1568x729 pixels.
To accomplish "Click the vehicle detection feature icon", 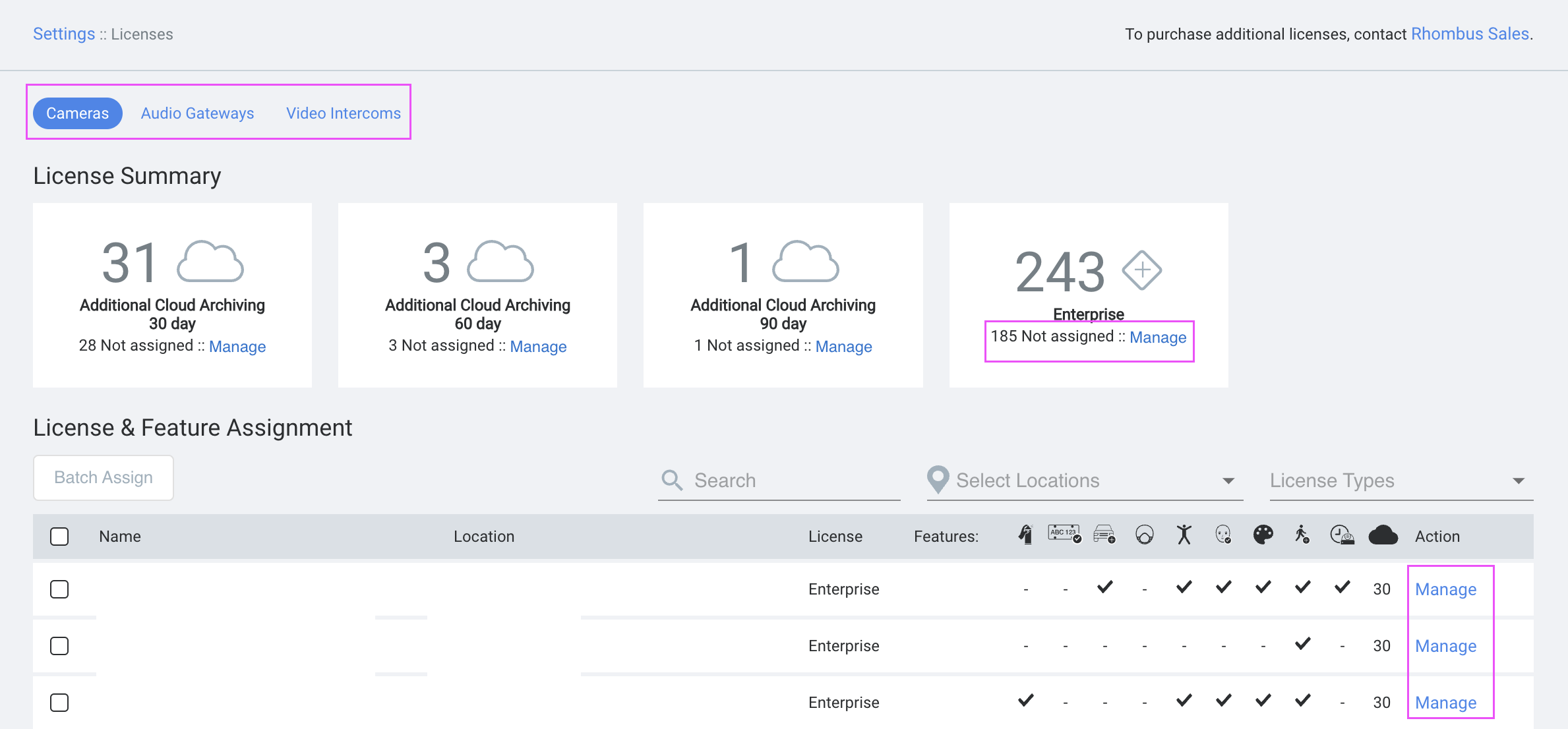I will 1104,535.
